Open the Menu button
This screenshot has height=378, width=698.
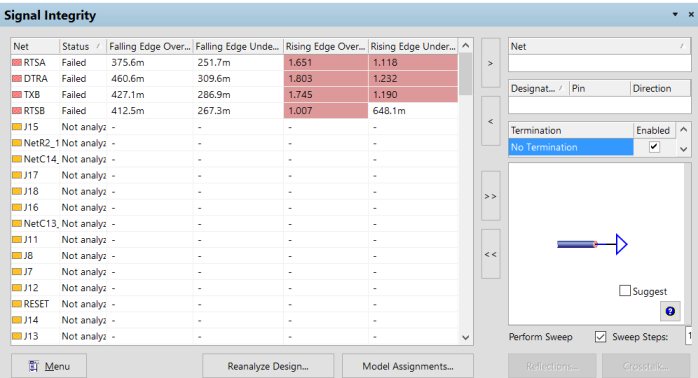point(49,366)
